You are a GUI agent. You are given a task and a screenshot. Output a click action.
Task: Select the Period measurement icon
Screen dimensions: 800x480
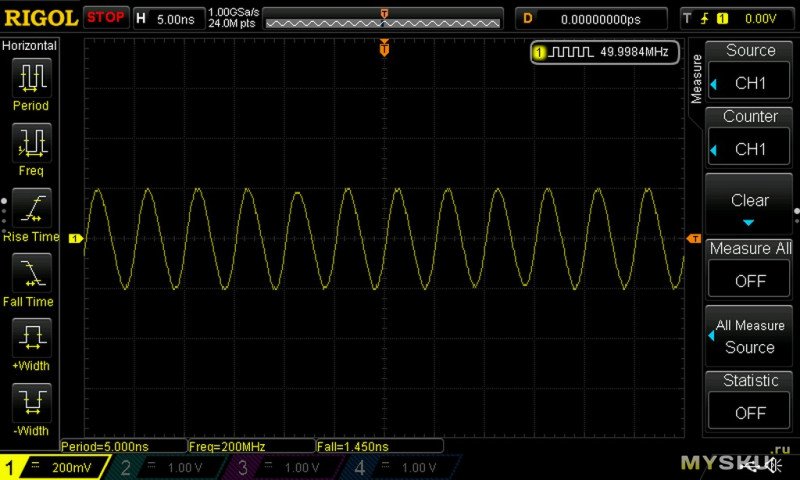(31, 78)
